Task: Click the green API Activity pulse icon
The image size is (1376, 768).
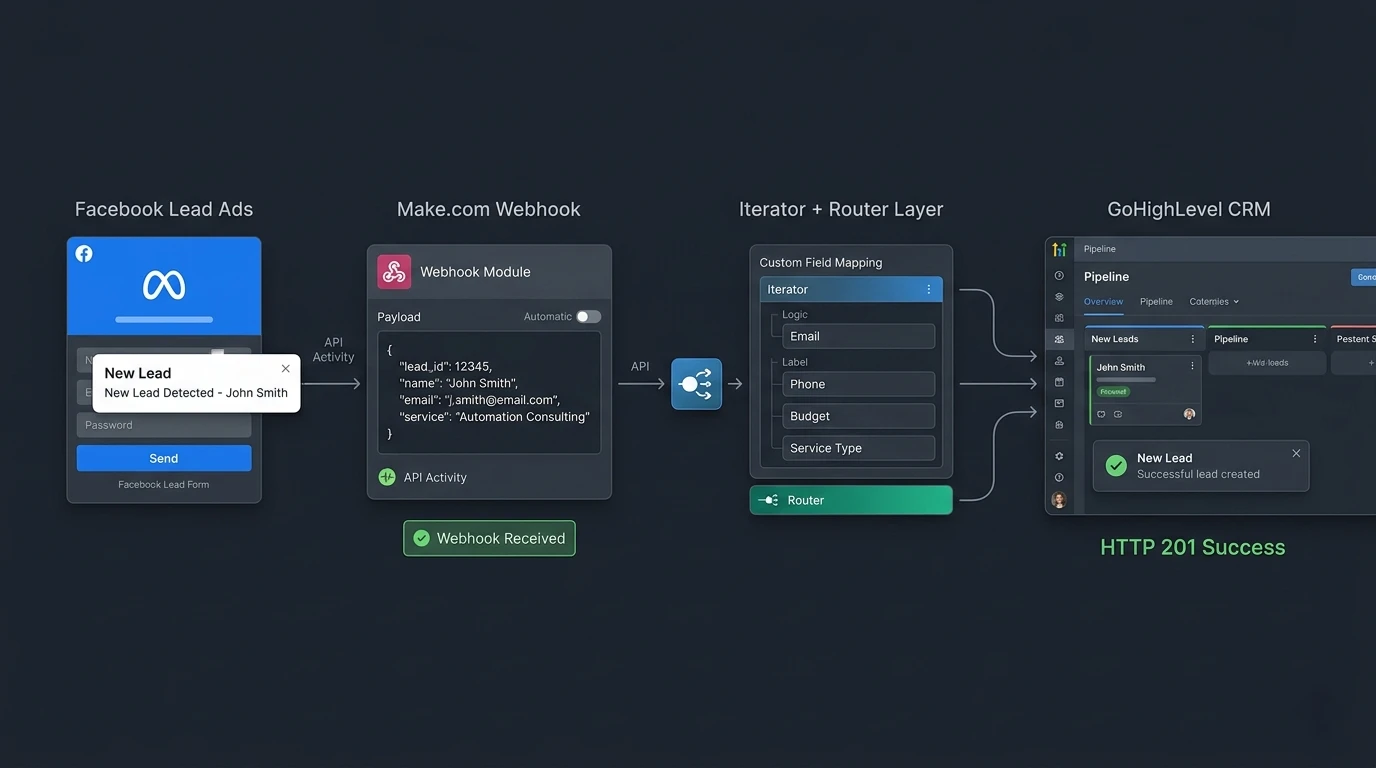Action: pos(387,477)
